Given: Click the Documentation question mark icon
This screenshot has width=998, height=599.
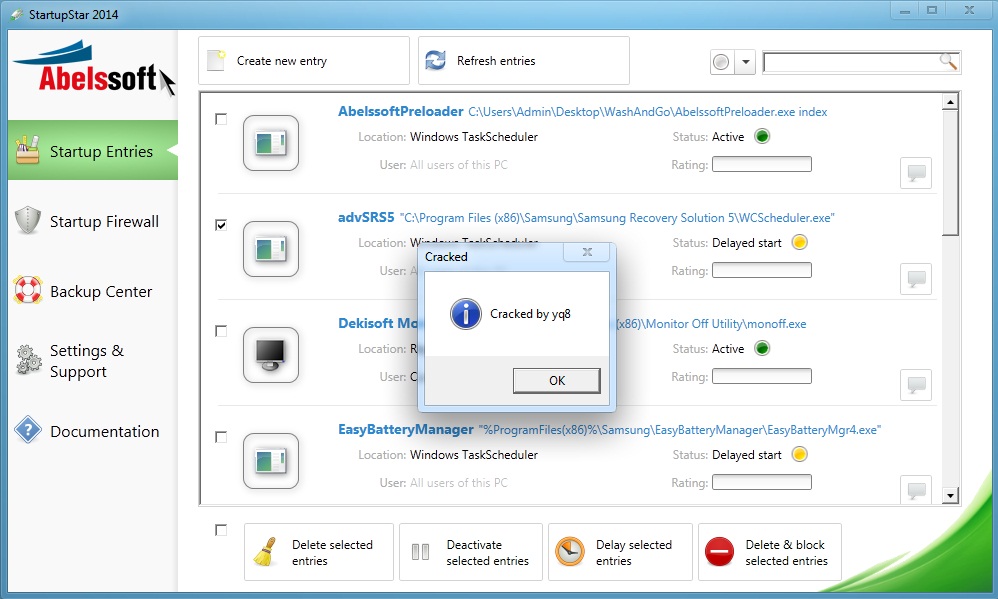Looking at the screenshot, I should tap(28, 430).
